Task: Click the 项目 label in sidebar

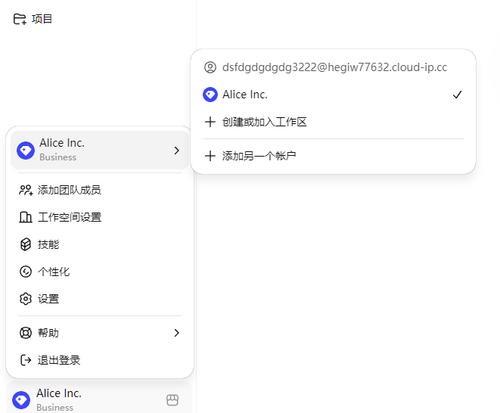Action: (42, 19)
